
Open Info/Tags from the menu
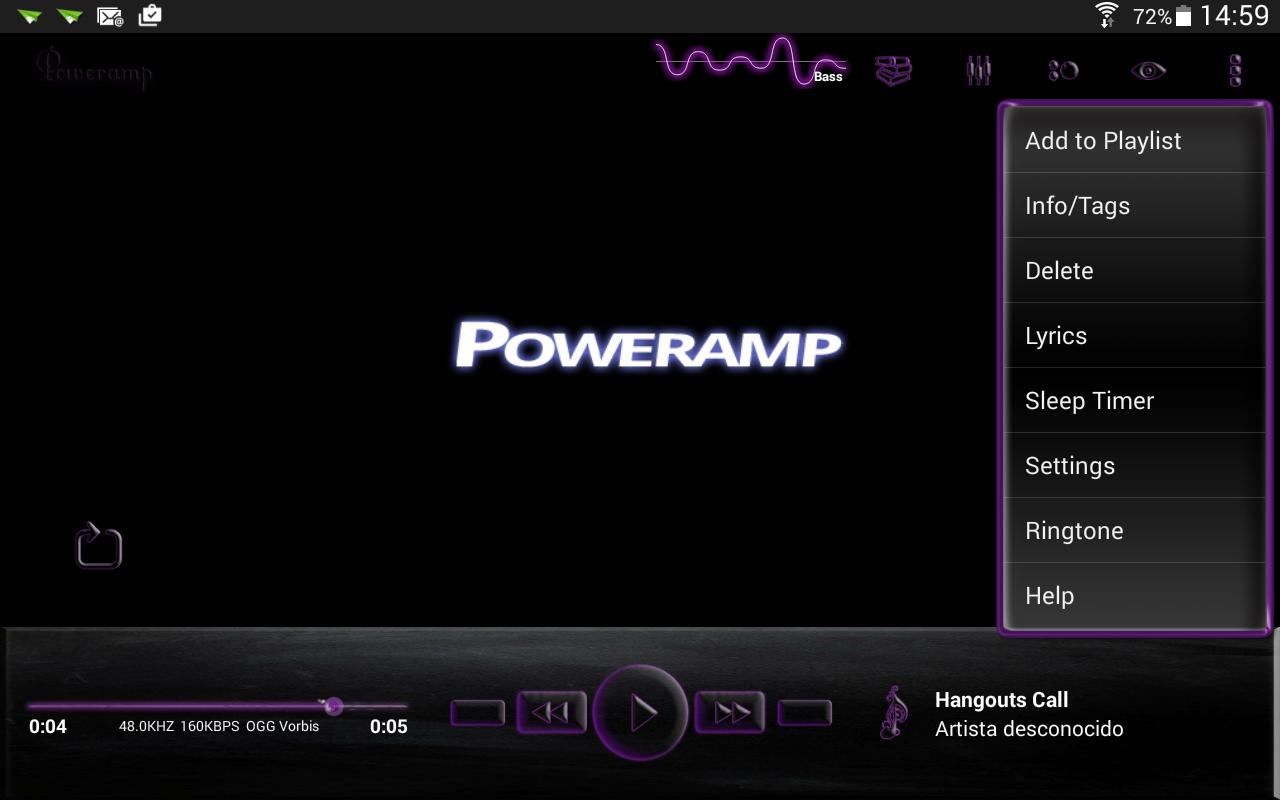[x=1135, y=206]
